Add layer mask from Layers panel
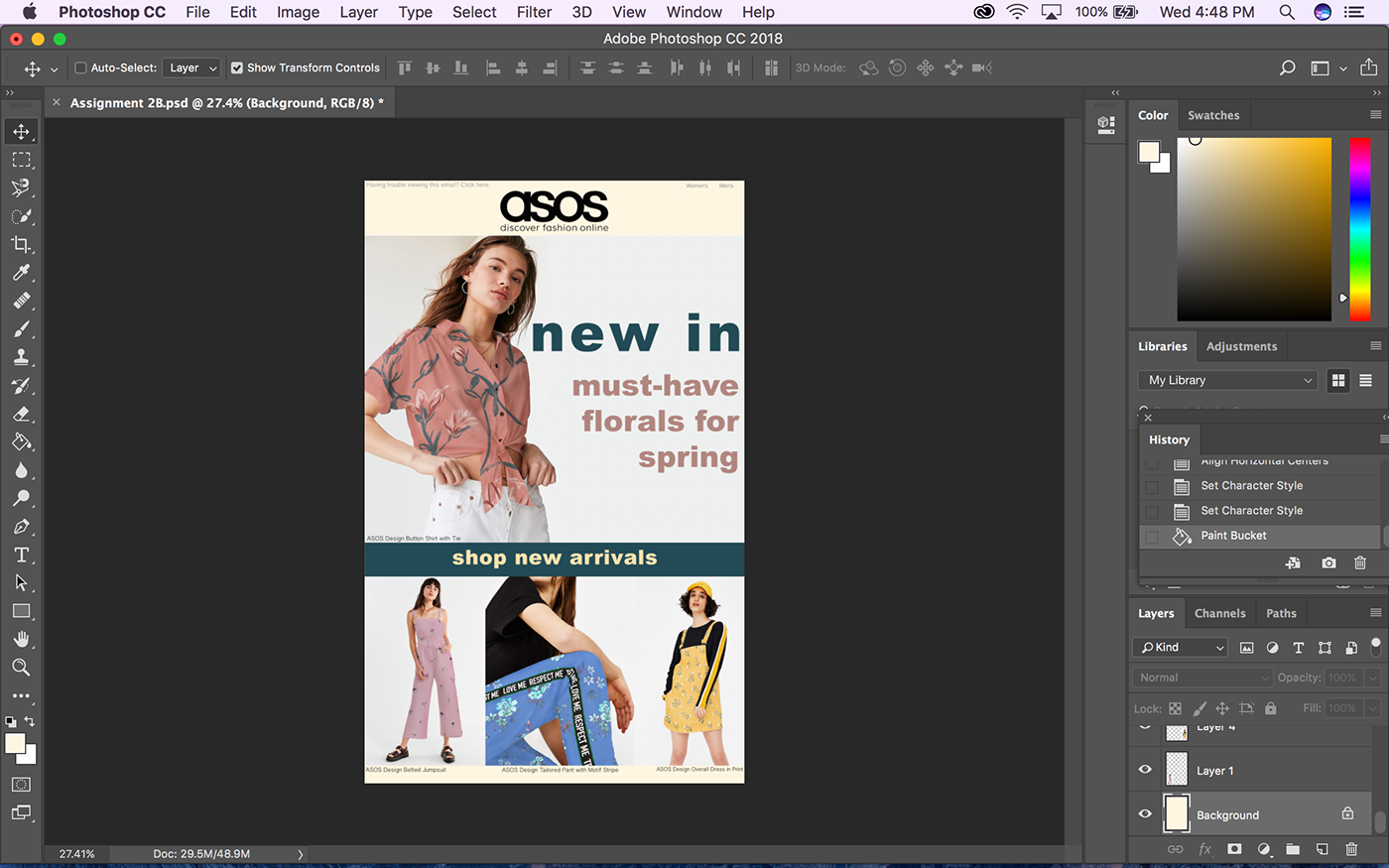 click(1234, 849)
